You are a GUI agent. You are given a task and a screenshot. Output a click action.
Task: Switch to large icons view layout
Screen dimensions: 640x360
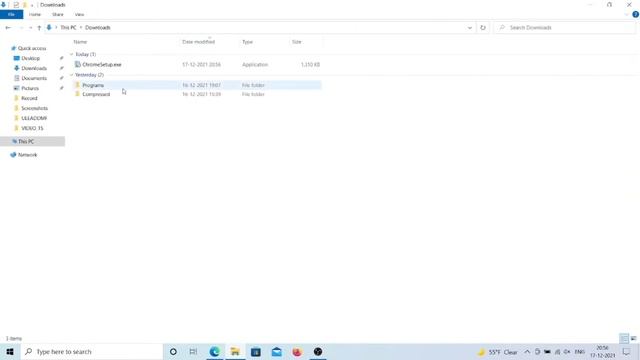pyautogui.click(x=633, y=338)
